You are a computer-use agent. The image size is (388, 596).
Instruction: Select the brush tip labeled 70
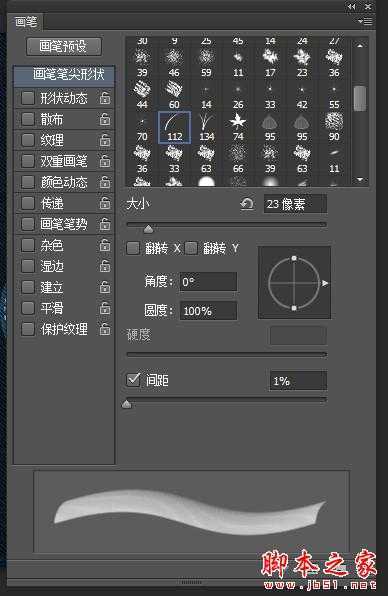coord(142,127)
